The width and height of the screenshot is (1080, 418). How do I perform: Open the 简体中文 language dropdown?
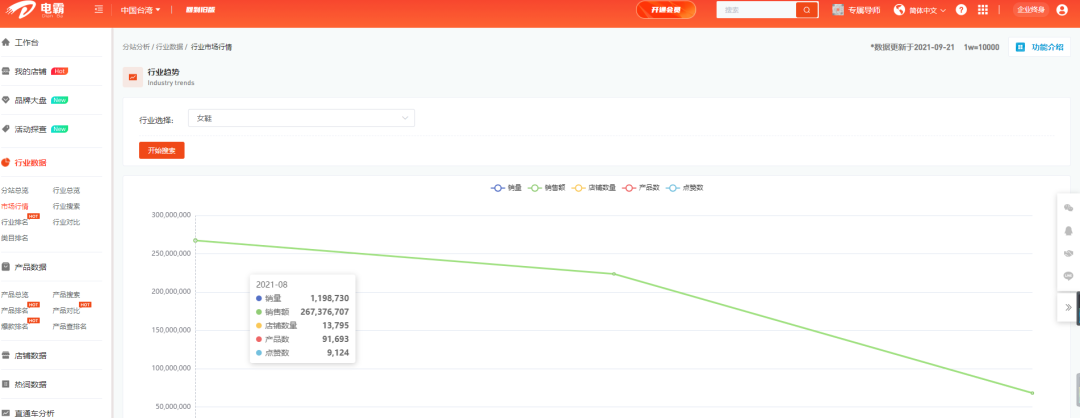click(927, 10)
